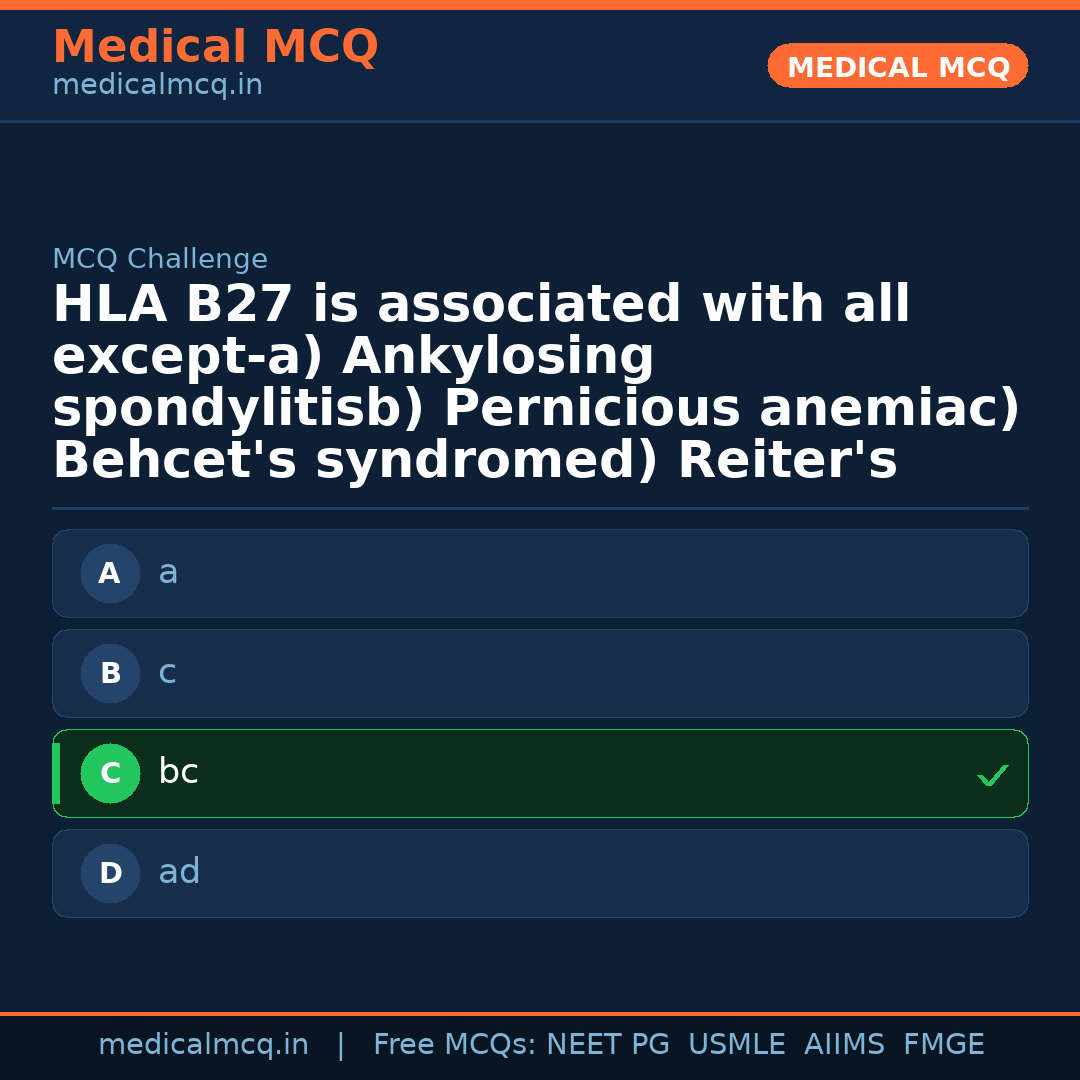The width and height of the screenshot is (1080, 1080).
Task: Click NEET PG in the footer
Action: coord(608,1045)
